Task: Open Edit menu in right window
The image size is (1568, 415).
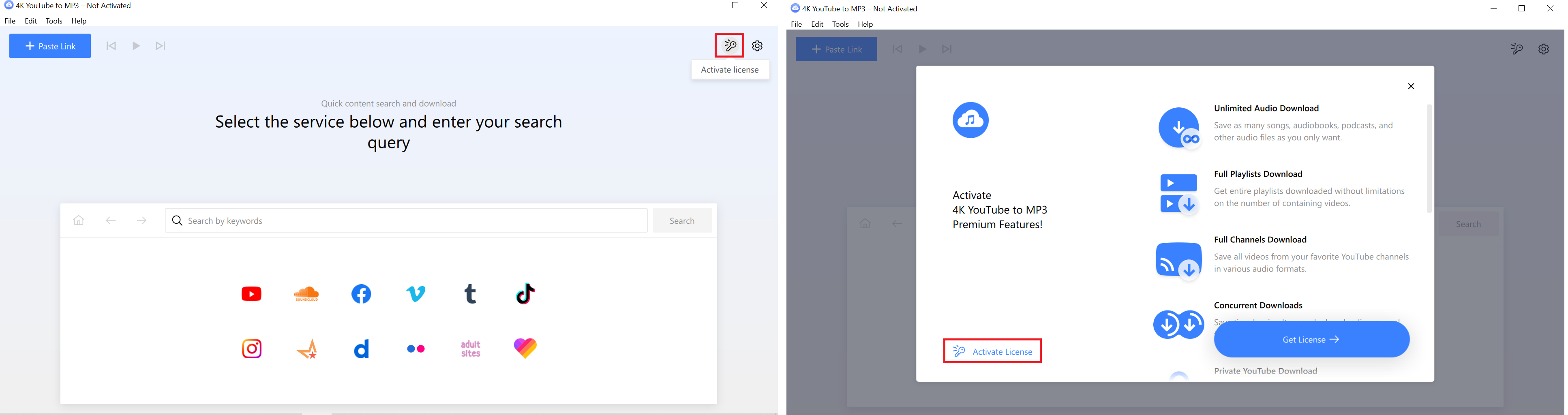Action: (x=817, y=24)
